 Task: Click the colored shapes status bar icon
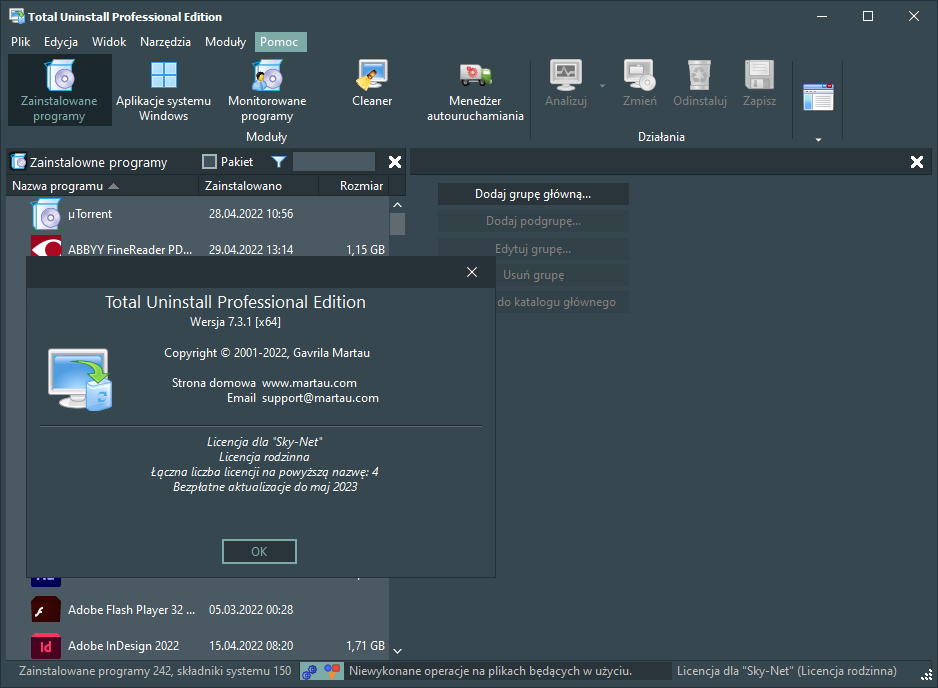tap(333, 671)
